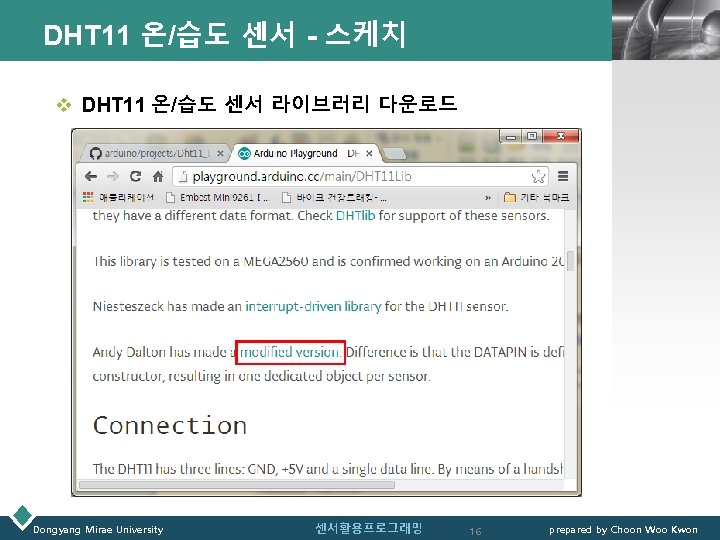Click the Arduino logo icon on second tab
The height and width of the screenshot is (540, 720).
click(x=244, y=153)
